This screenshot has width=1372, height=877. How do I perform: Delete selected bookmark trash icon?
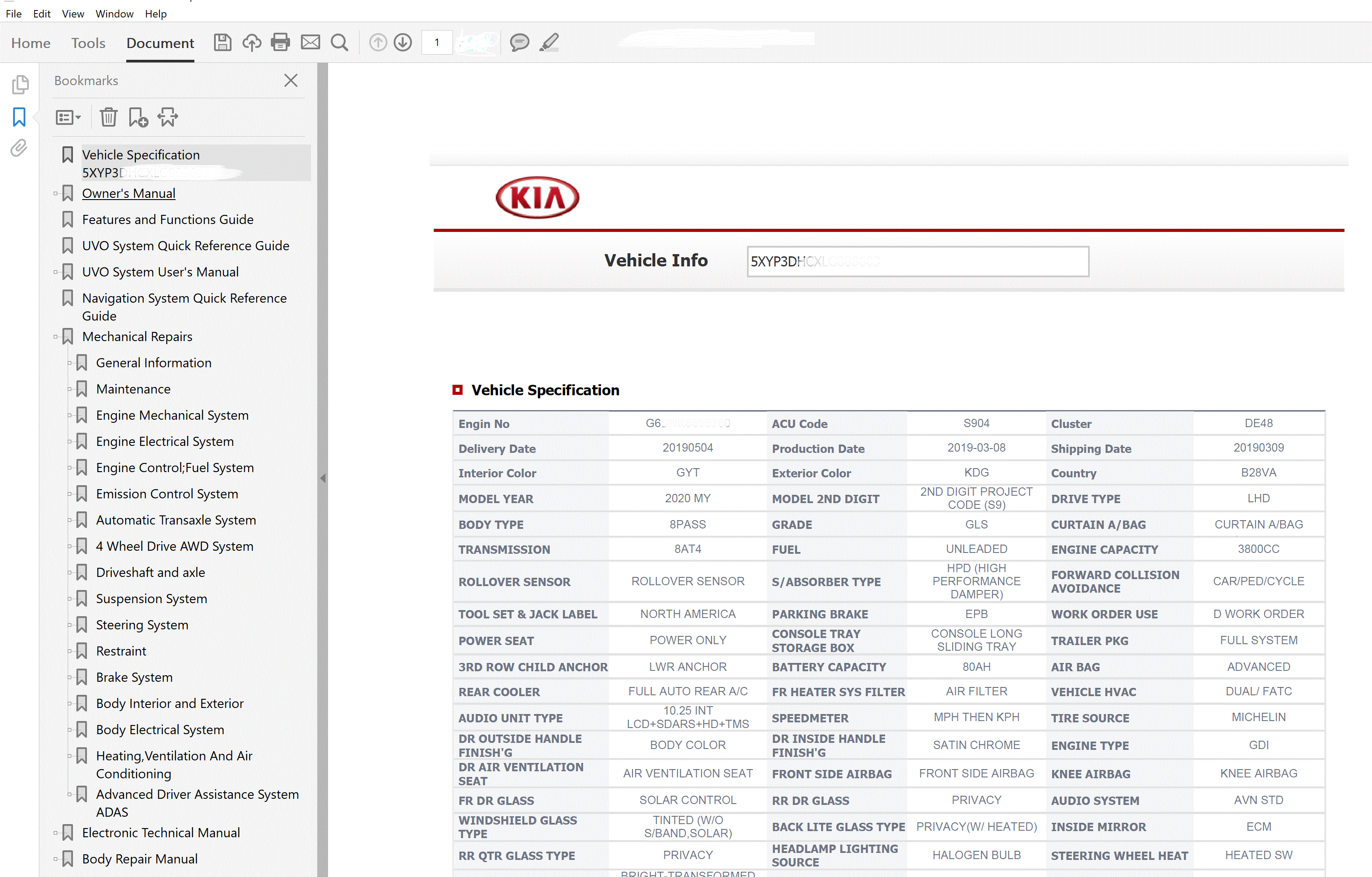pos(108,117)
